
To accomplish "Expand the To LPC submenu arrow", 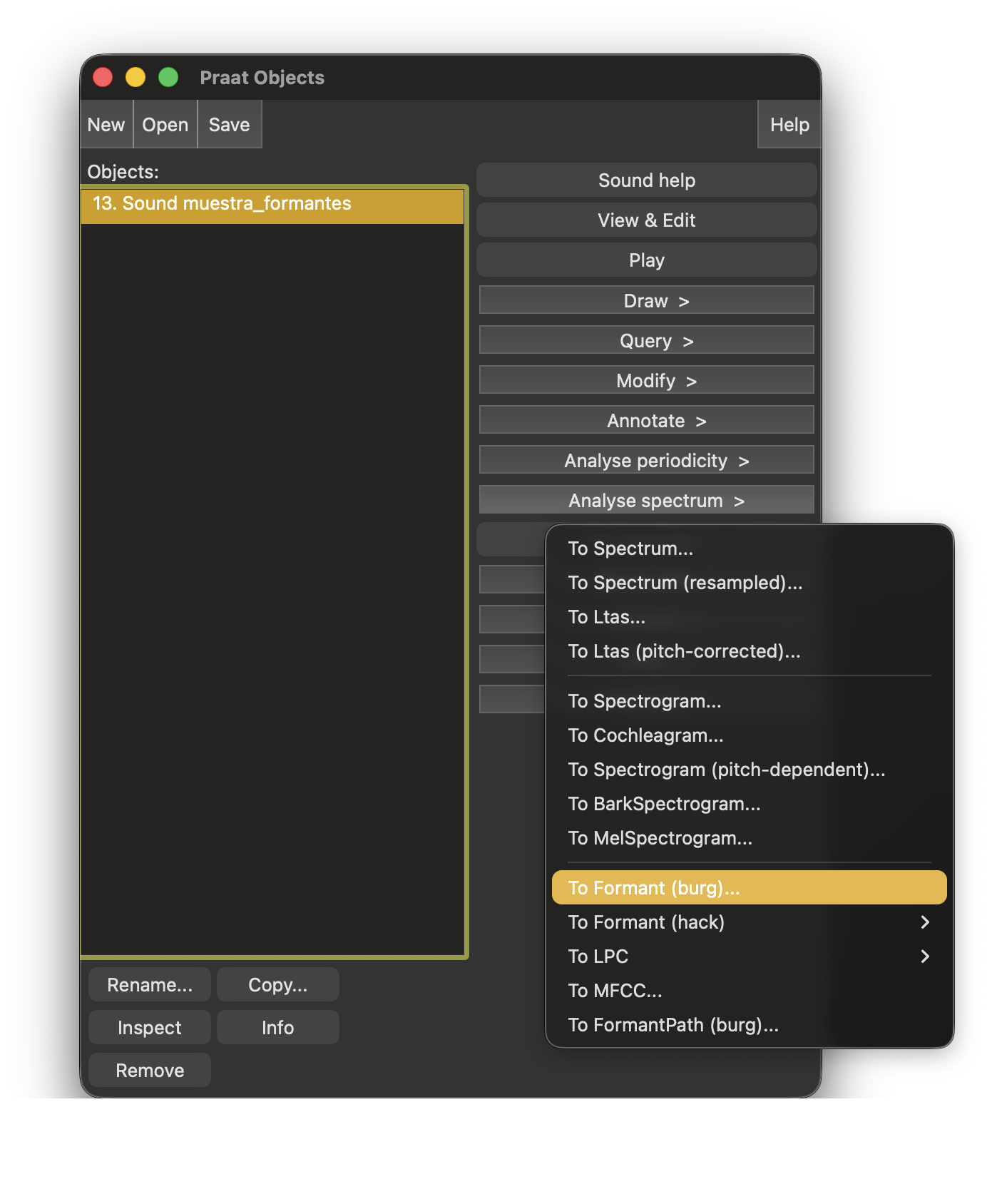I will tap(924, 956).
